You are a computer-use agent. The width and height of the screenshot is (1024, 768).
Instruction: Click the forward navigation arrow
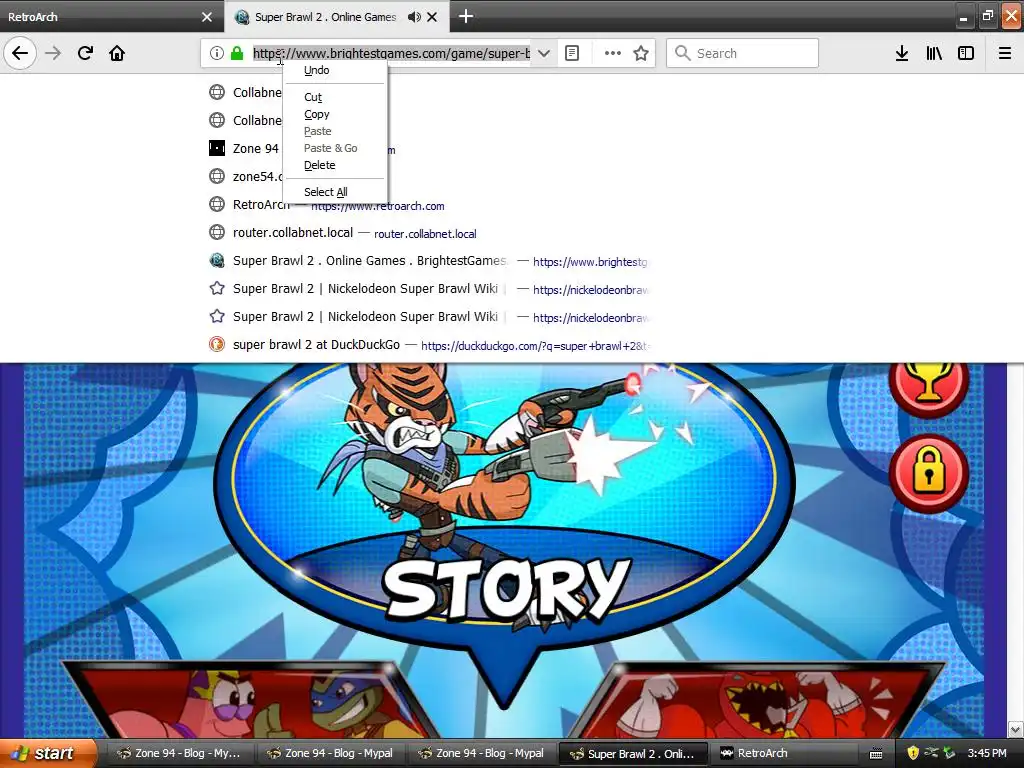click(x=53, y=53)
